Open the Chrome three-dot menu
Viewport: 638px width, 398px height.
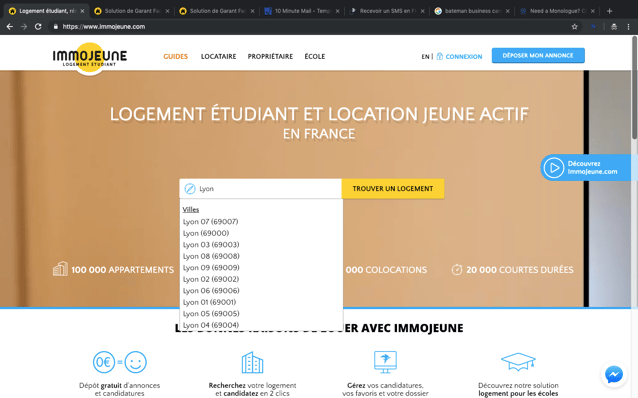click(x=628, y=26)
